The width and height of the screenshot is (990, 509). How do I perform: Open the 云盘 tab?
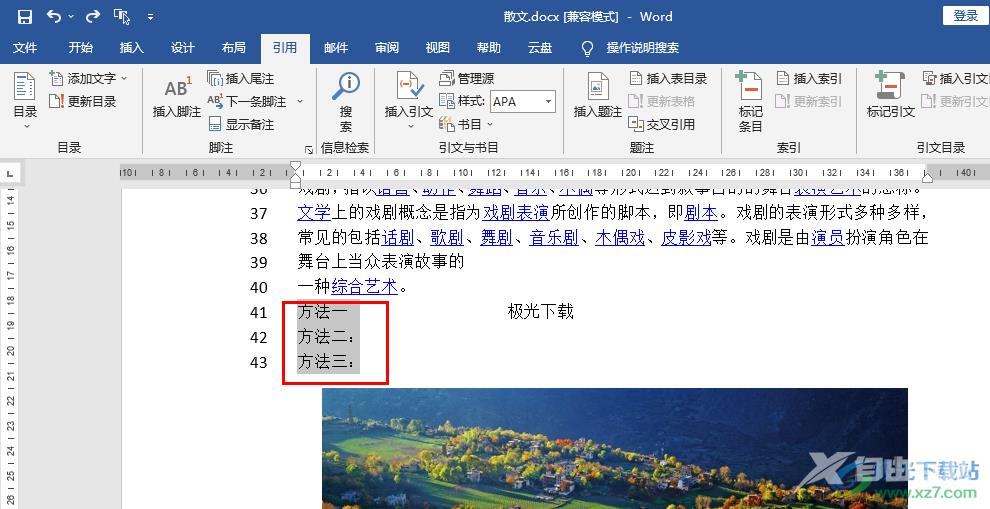click(540, 47)
